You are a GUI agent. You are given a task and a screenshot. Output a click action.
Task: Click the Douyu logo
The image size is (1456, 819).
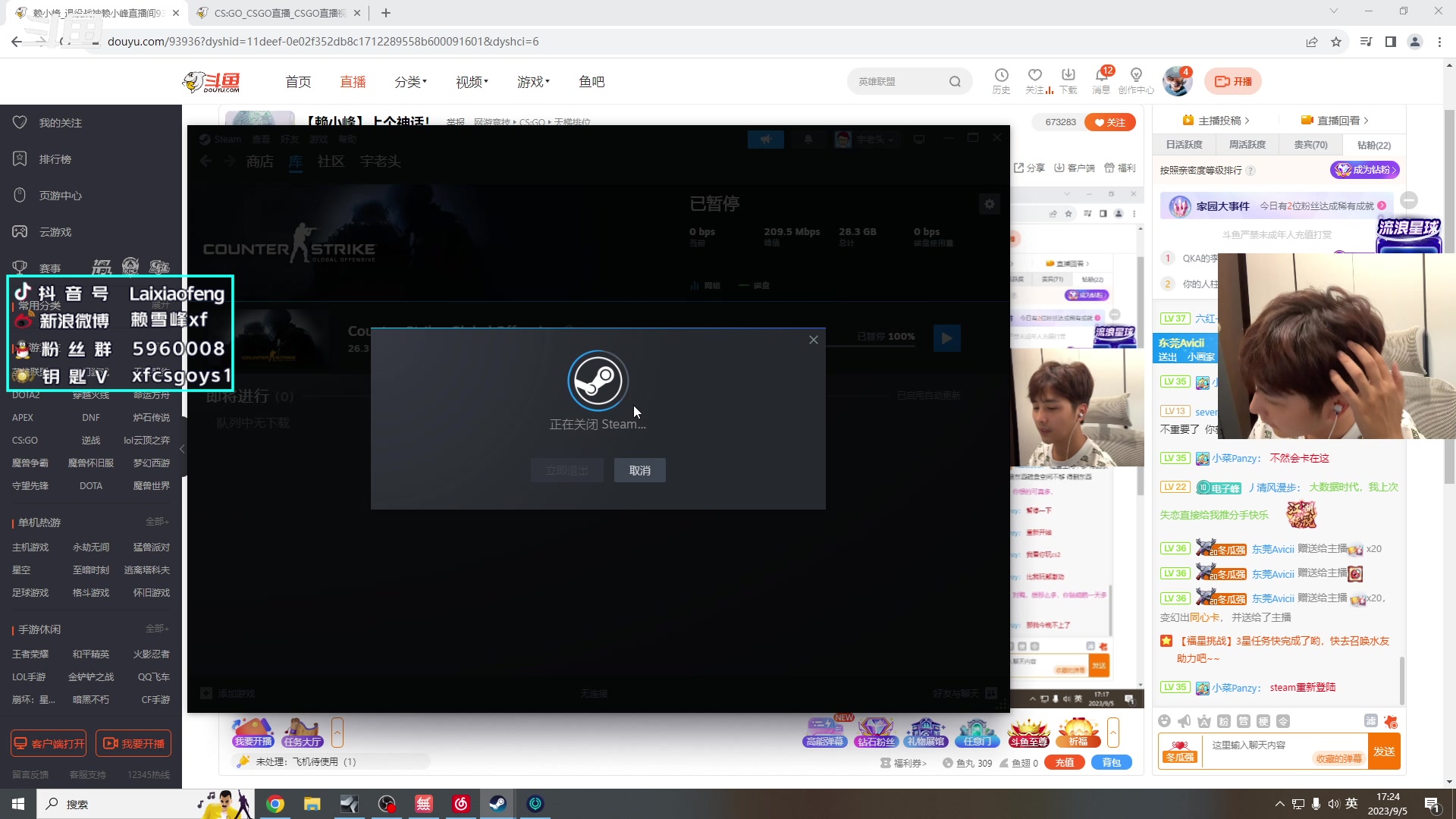212,82
